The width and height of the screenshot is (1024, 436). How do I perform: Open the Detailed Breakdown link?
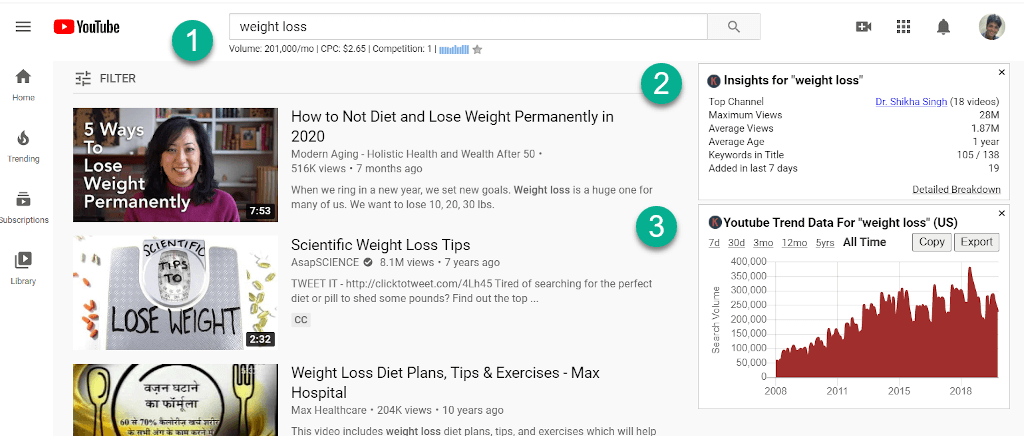pos(956,189)
